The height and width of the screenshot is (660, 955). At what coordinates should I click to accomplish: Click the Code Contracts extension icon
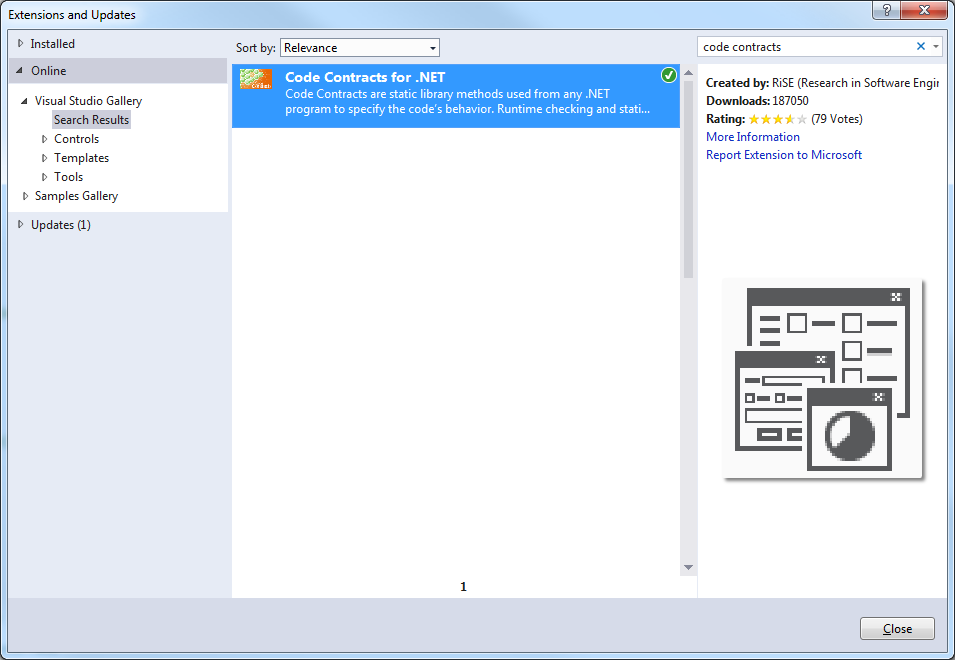click(x=256, y=80)
